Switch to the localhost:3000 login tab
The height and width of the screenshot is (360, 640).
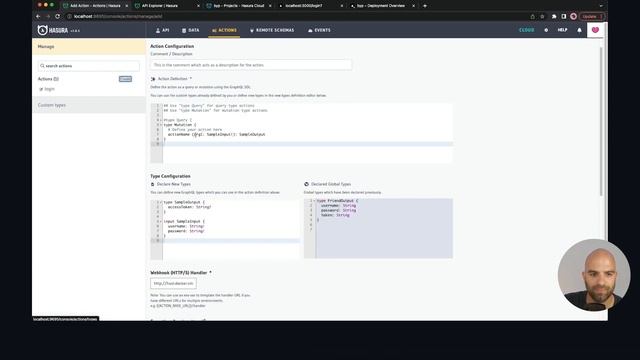pyautogui.click(x=311, y=6)
